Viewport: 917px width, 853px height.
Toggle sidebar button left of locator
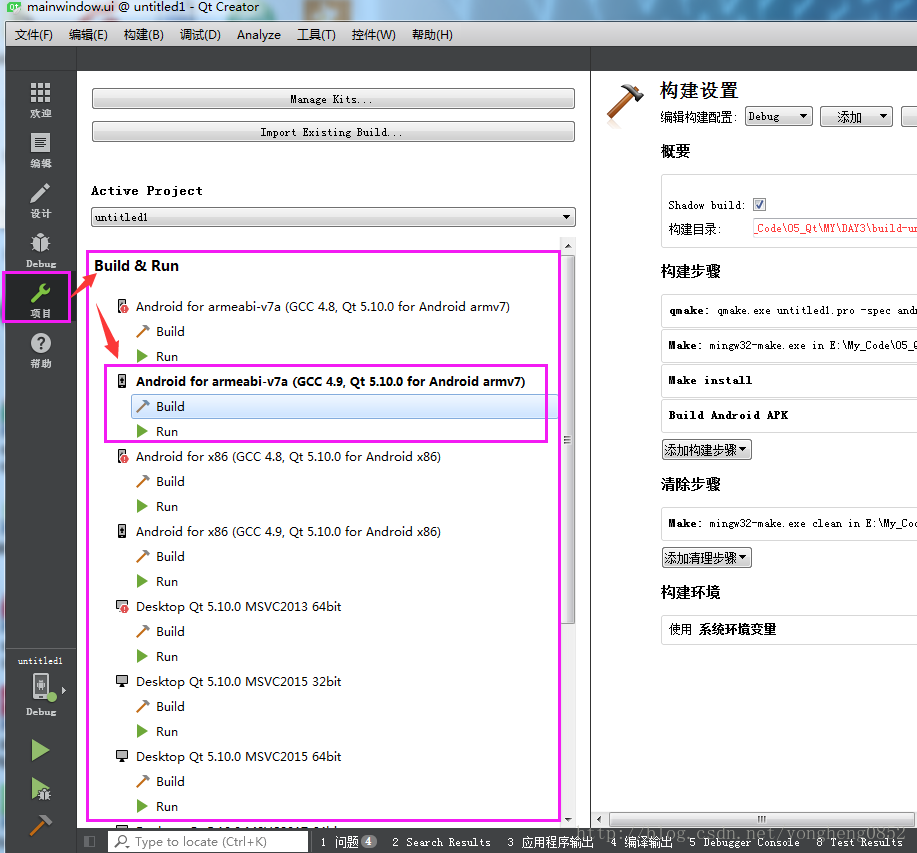coord(89,841)
